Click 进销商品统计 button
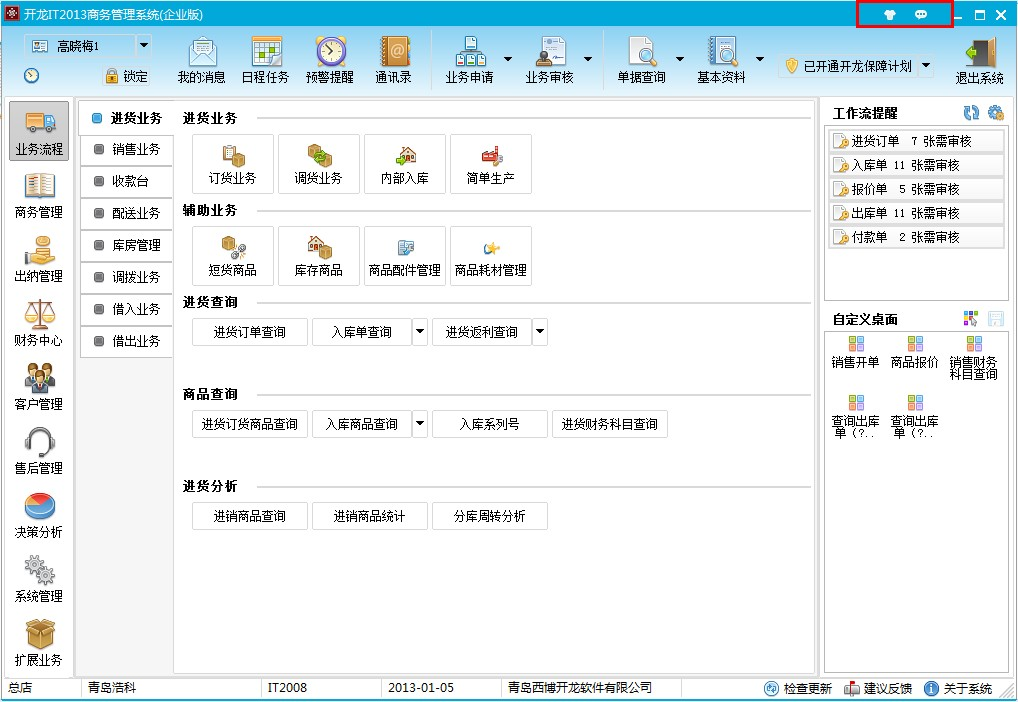The image size is (1018, 702). tap(369, 516)
